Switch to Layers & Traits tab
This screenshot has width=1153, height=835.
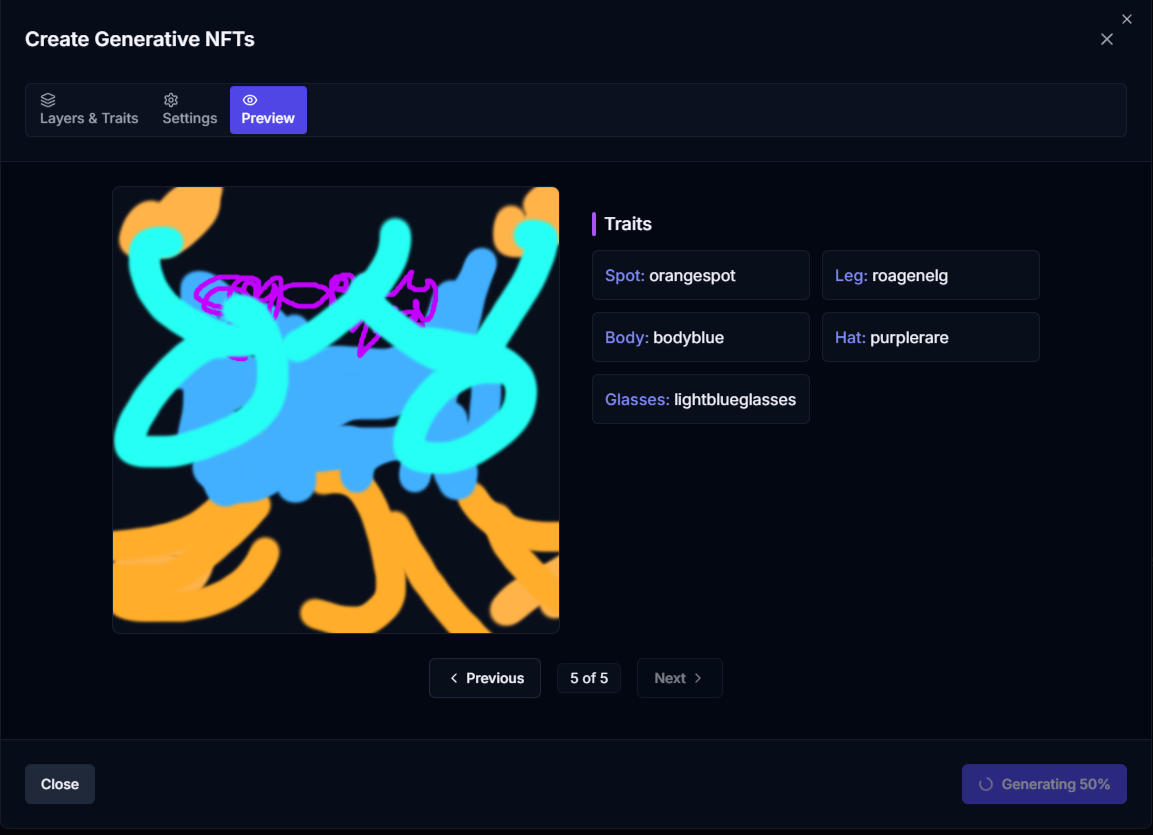(x=89, y=110)
